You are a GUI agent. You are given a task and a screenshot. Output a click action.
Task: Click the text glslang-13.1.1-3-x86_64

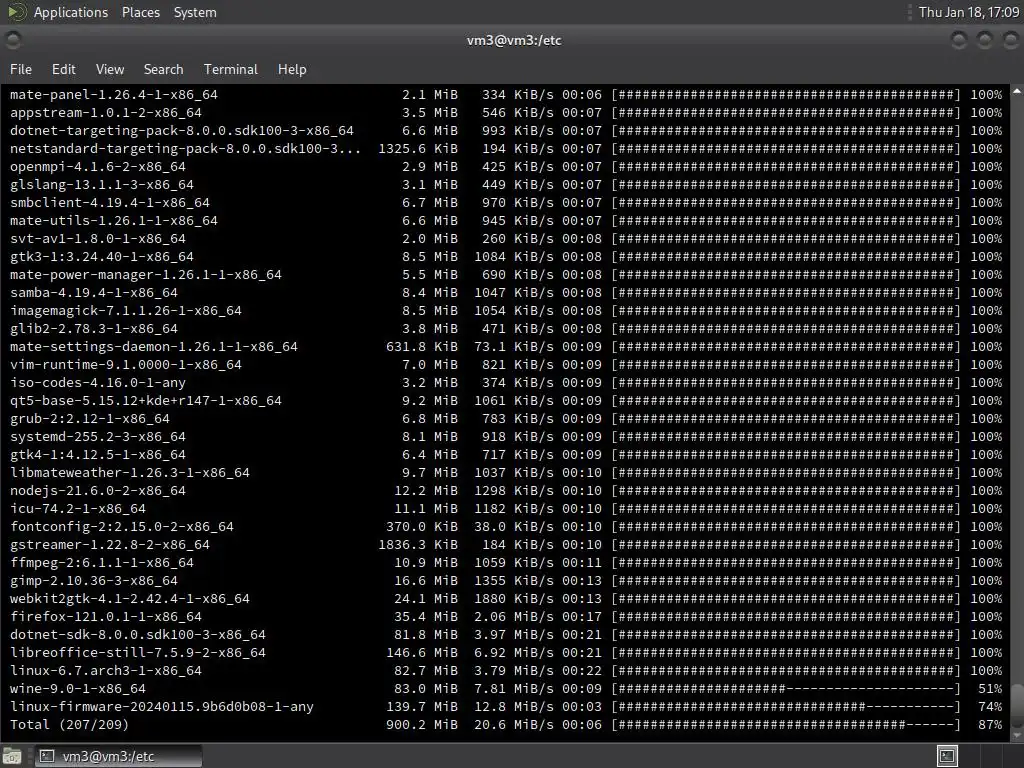(102, 185)
